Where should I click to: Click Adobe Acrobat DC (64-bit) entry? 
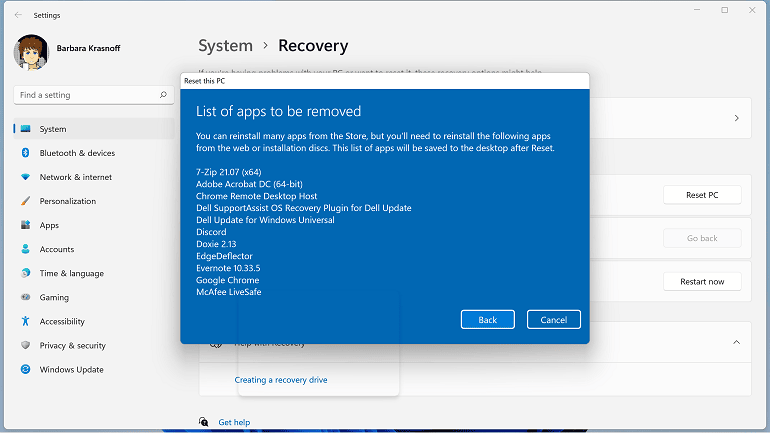[x=249, y=184]
